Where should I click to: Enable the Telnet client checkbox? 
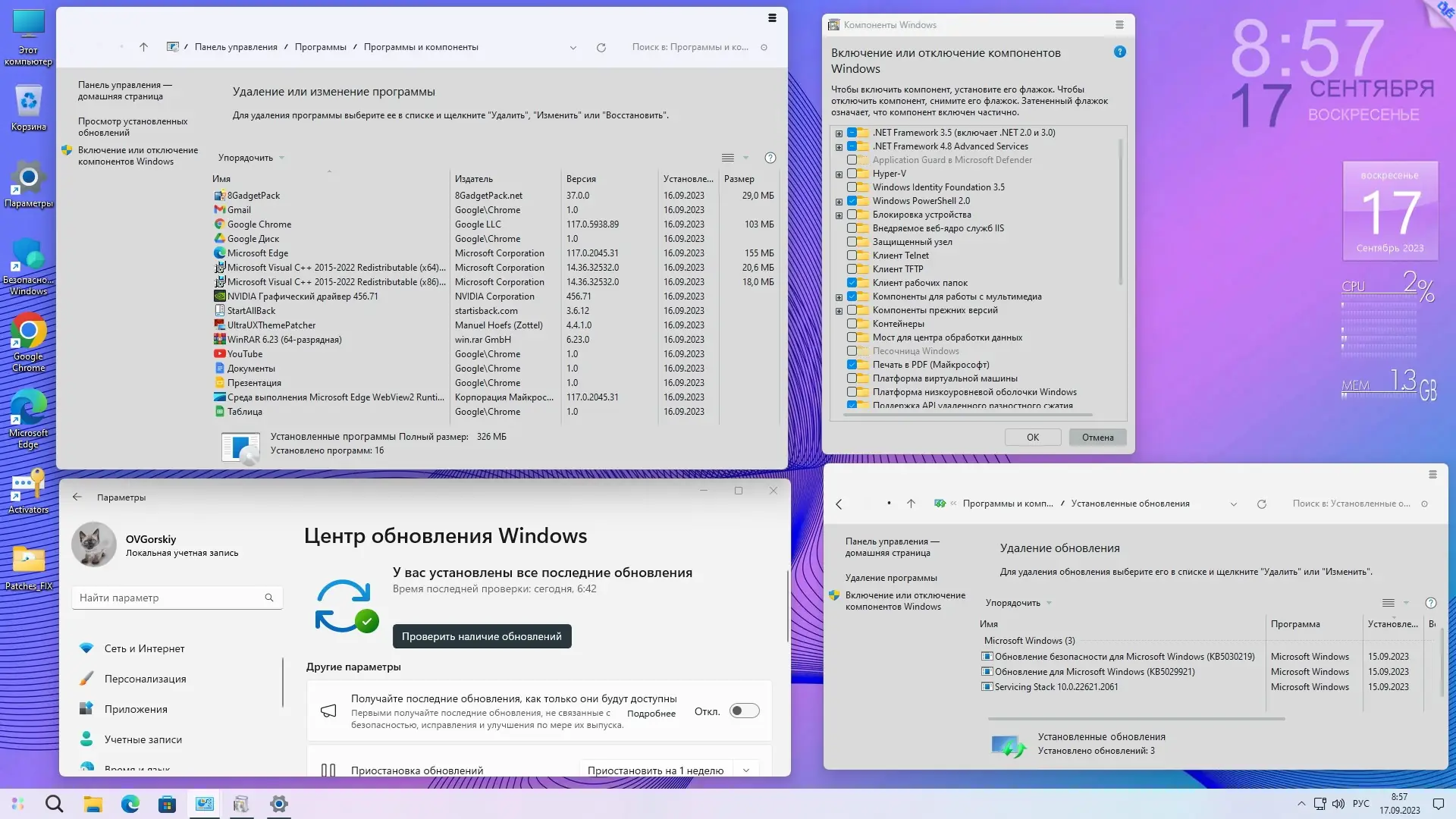pyautogui.click(x=852, y=256)
